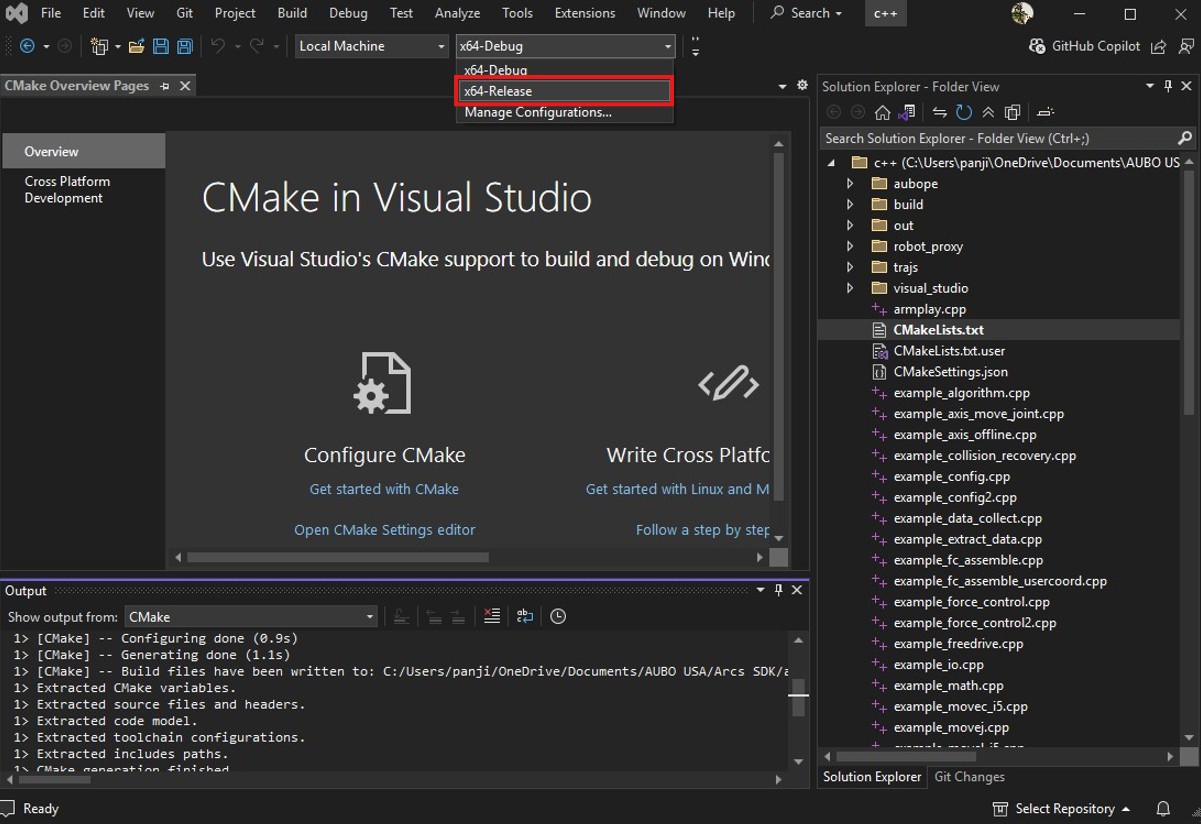
Task: Click Sync with Active Document icon
Action: point(940,112)
